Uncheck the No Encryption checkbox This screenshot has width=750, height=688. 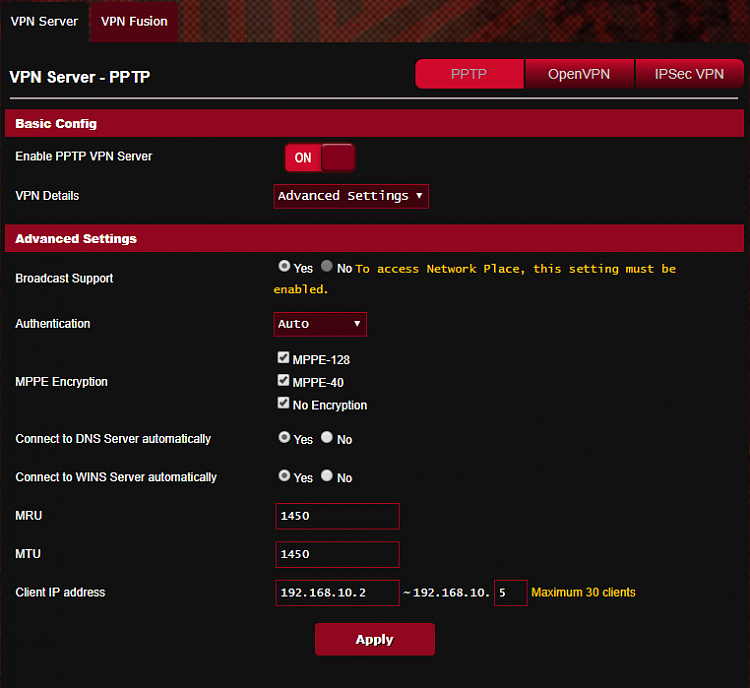pyautogui.click(x=283, y=403)
